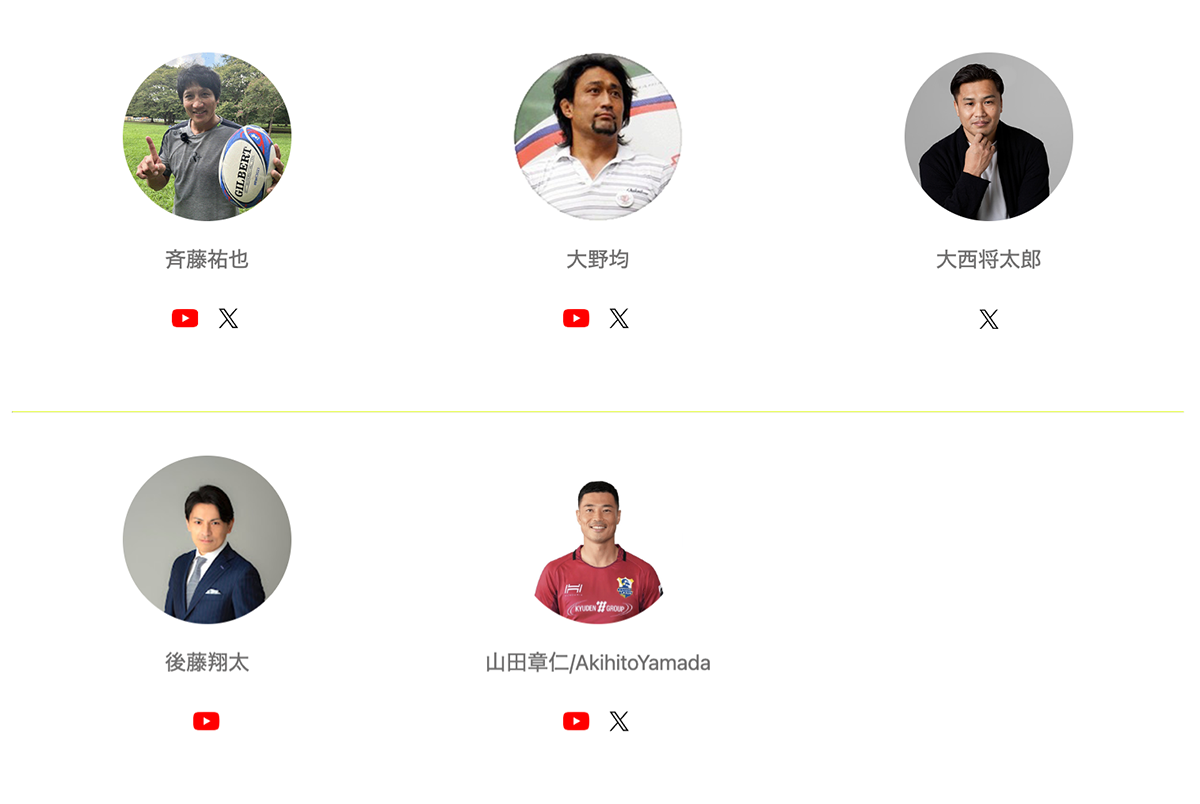Open 斉藤祐也's YouTube channel icon
This screenshot has height=804, width=1200.
pos(185,318)
